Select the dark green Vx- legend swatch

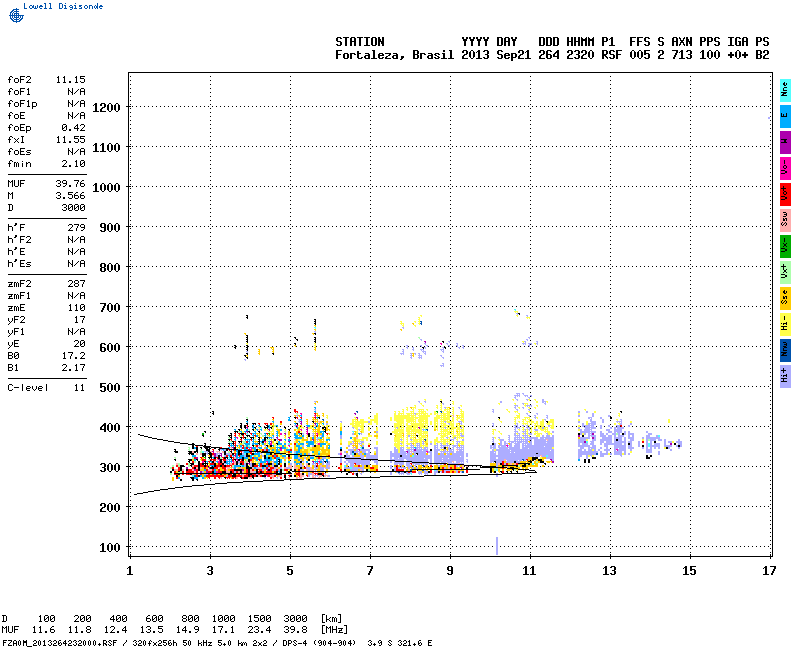785,246
